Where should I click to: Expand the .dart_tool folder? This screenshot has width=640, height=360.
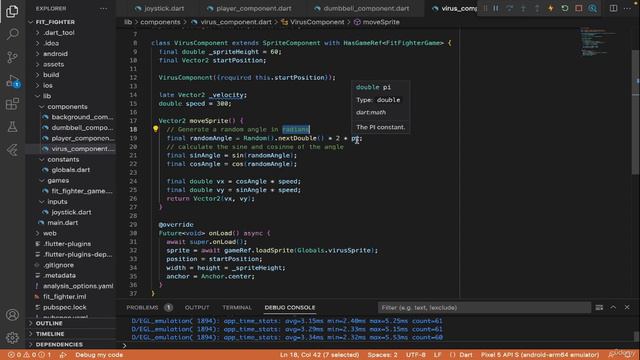click(x=59, y=33)
